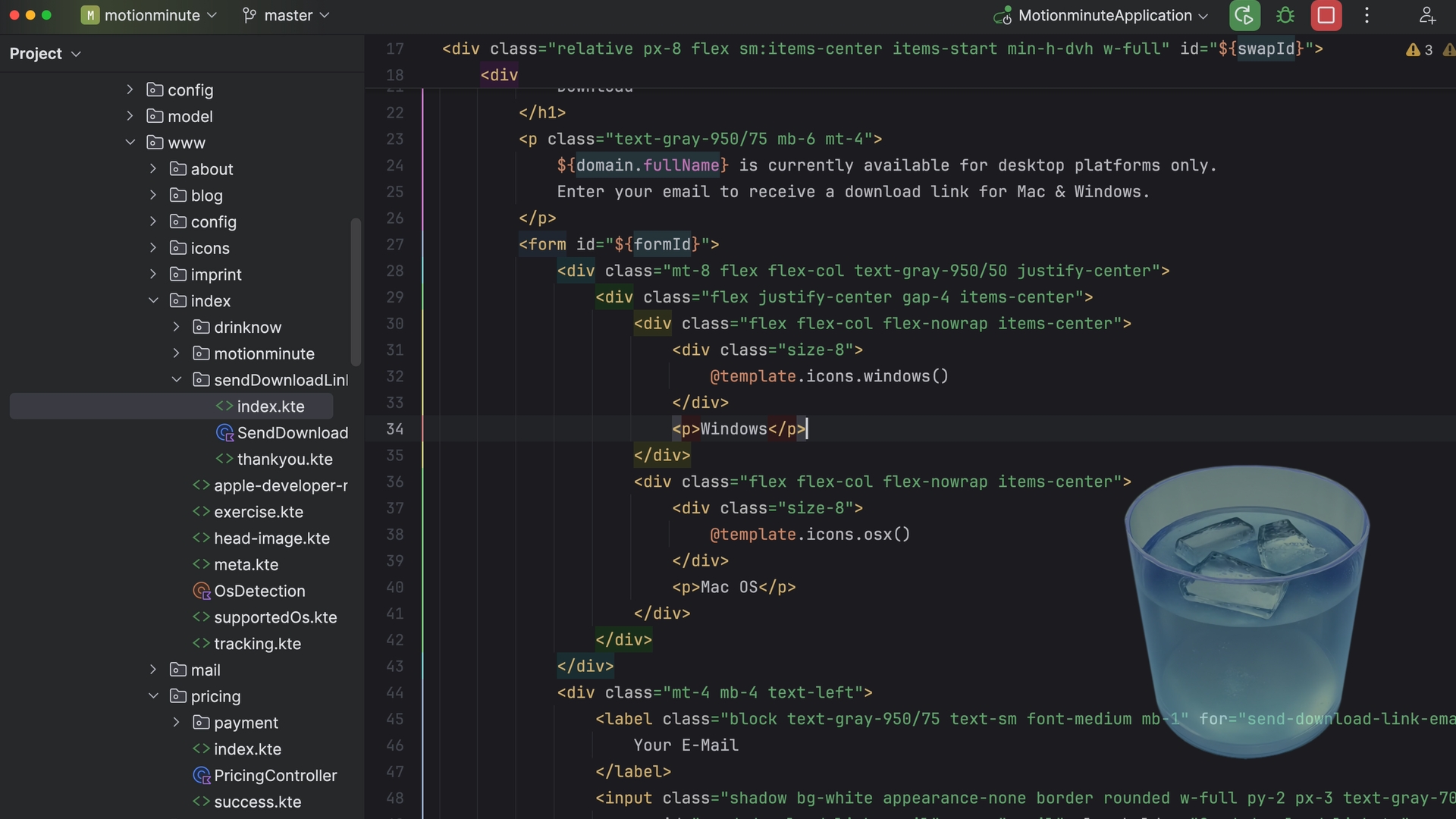Screen dimensions: 1456x819
Task: Click the meta.kte template file icon
Action: pyautogui.click(x=201, y=564)
